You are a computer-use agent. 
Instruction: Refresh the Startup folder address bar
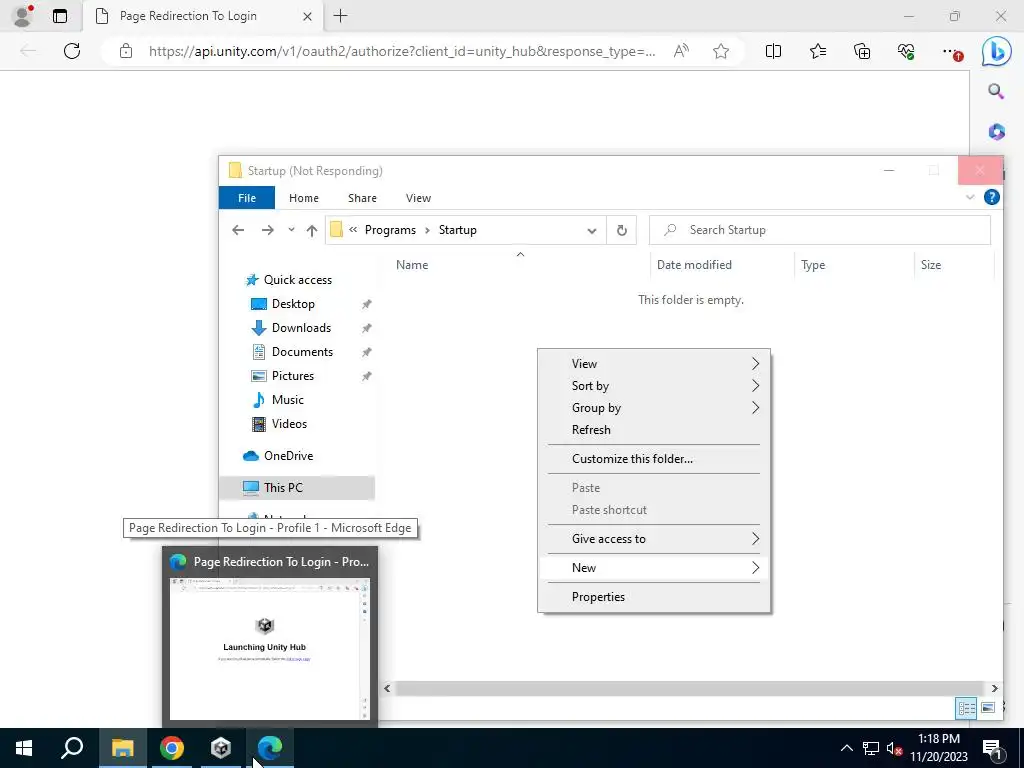pos(622,230)
